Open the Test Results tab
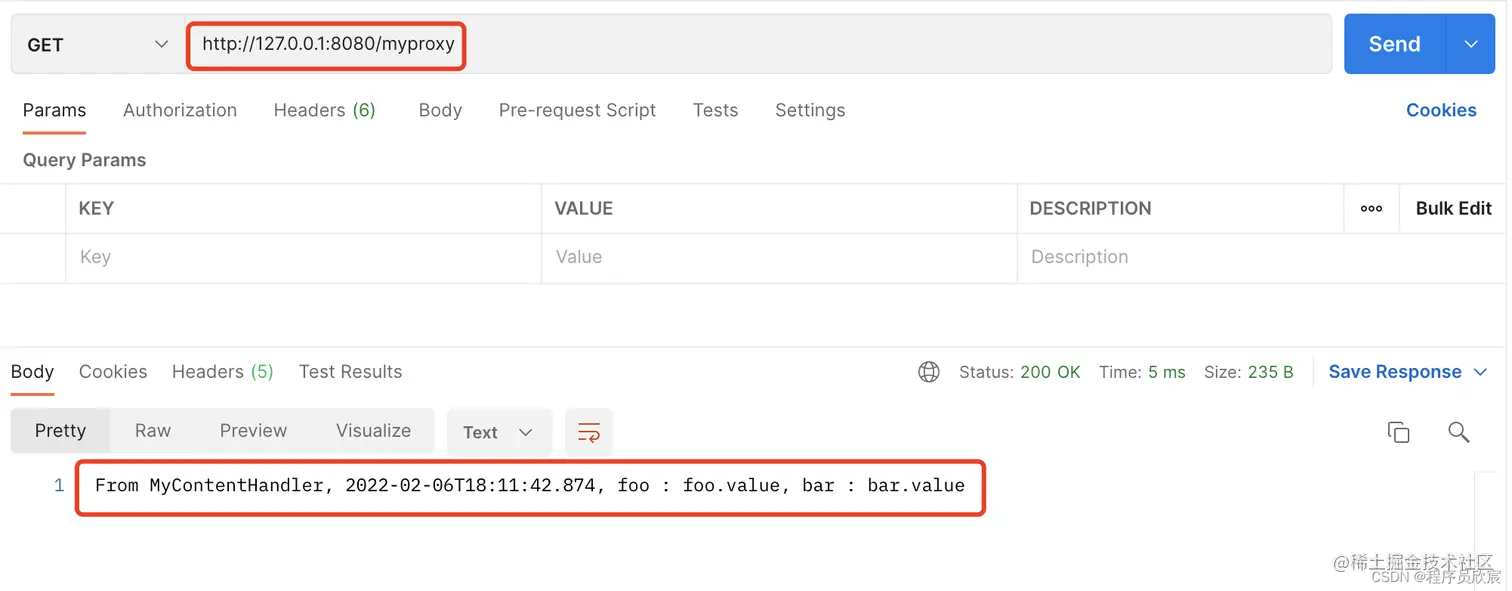The image size is (1512, 591). click(350, 372)
